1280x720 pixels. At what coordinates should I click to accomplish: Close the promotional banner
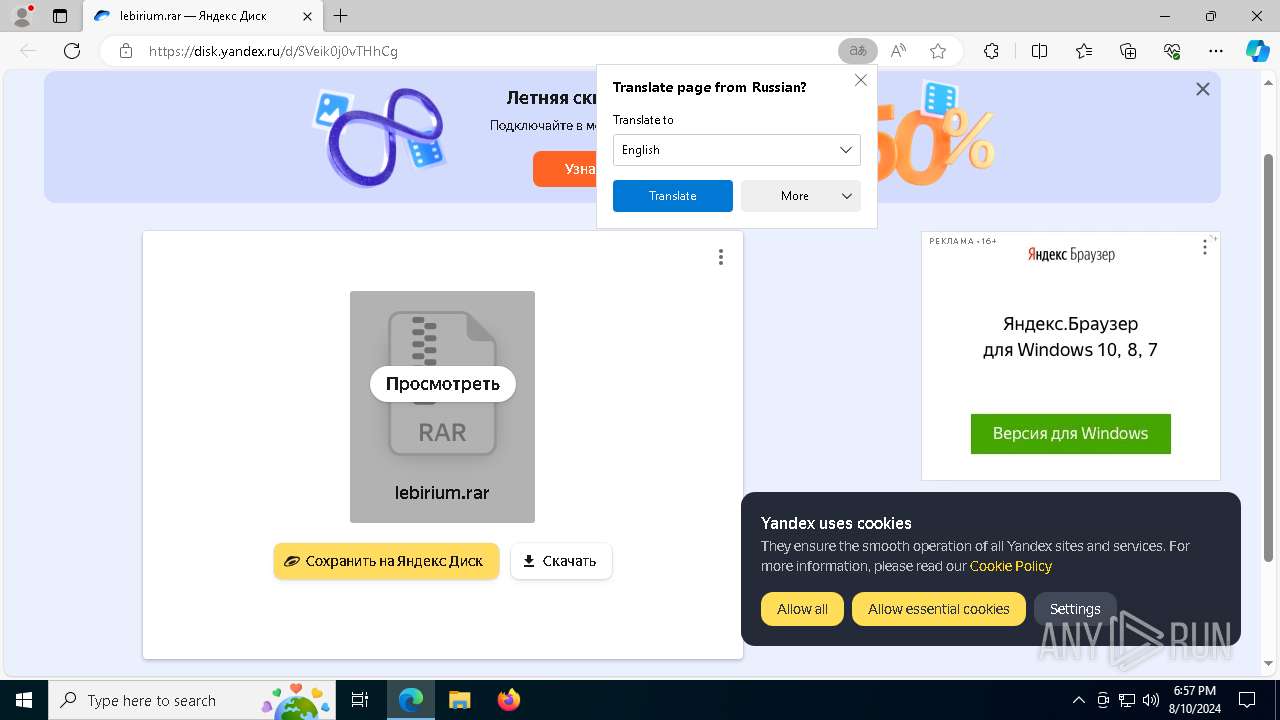1203,89
